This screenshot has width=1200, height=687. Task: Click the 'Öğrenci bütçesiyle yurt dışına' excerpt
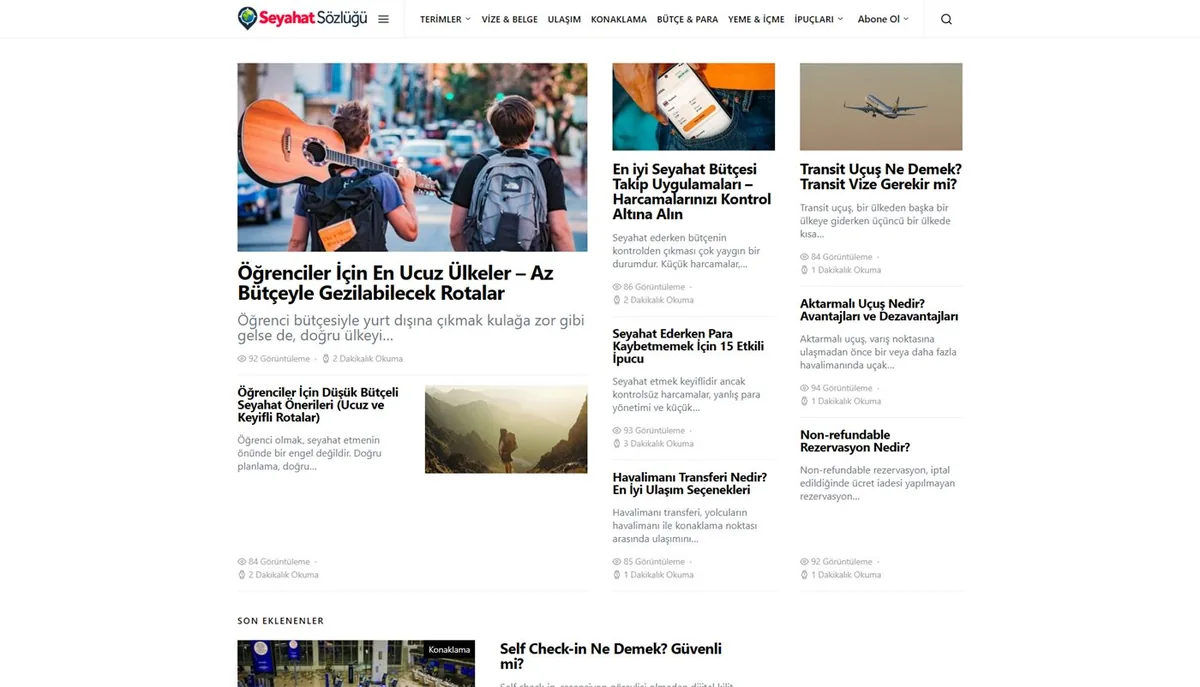(x=411, y=328)
